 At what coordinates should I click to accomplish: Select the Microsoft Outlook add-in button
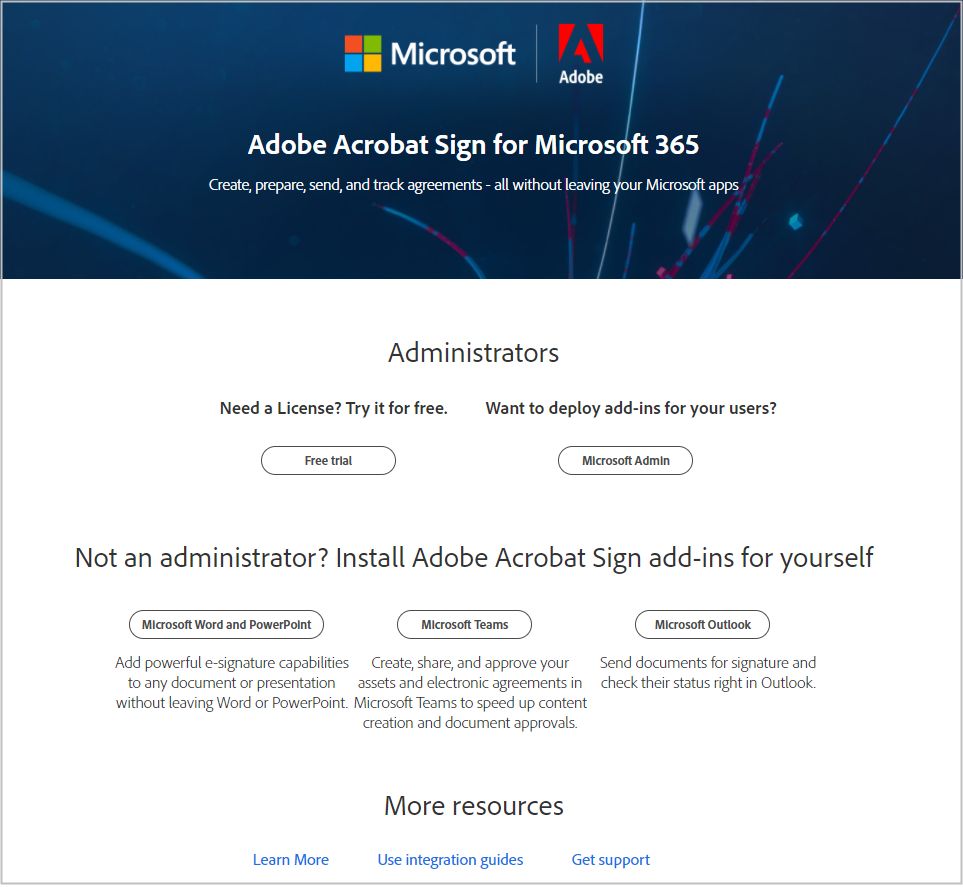point(702,625)
